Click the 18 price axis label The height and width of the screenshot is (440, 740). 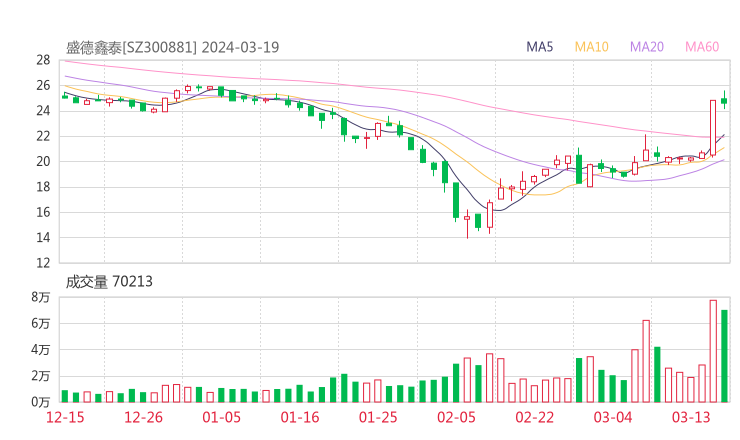43,187
